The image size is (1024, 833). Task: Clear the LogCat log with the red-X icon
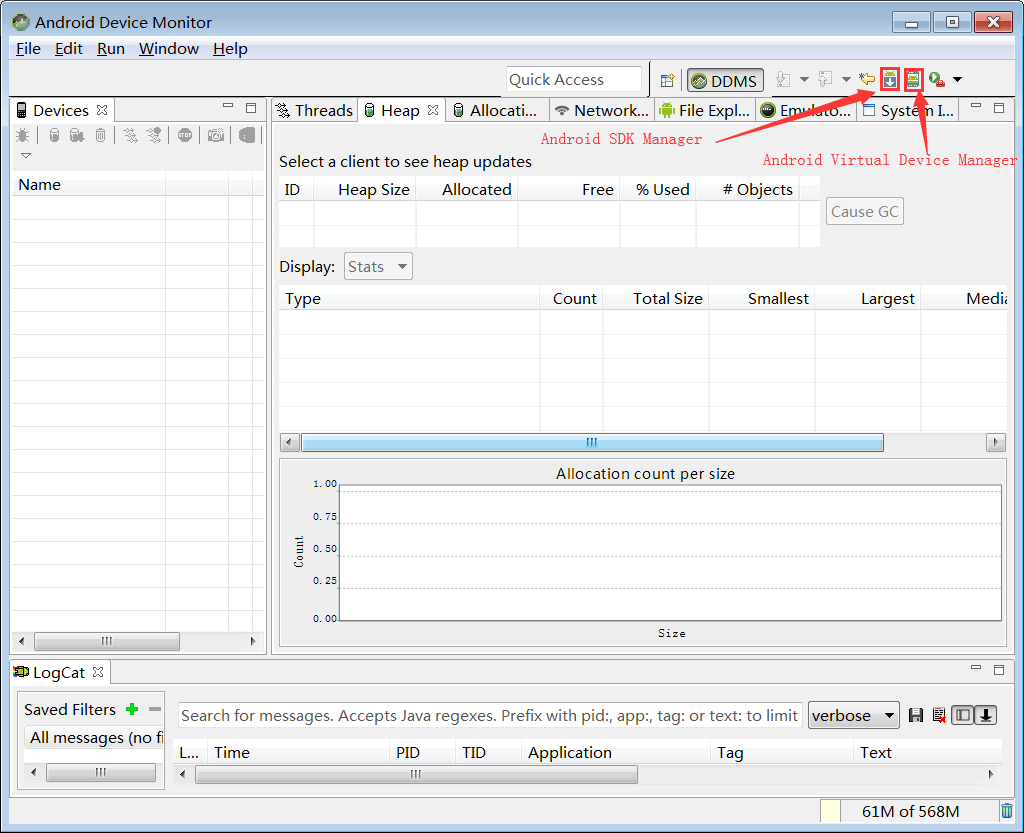coord(939,715)
